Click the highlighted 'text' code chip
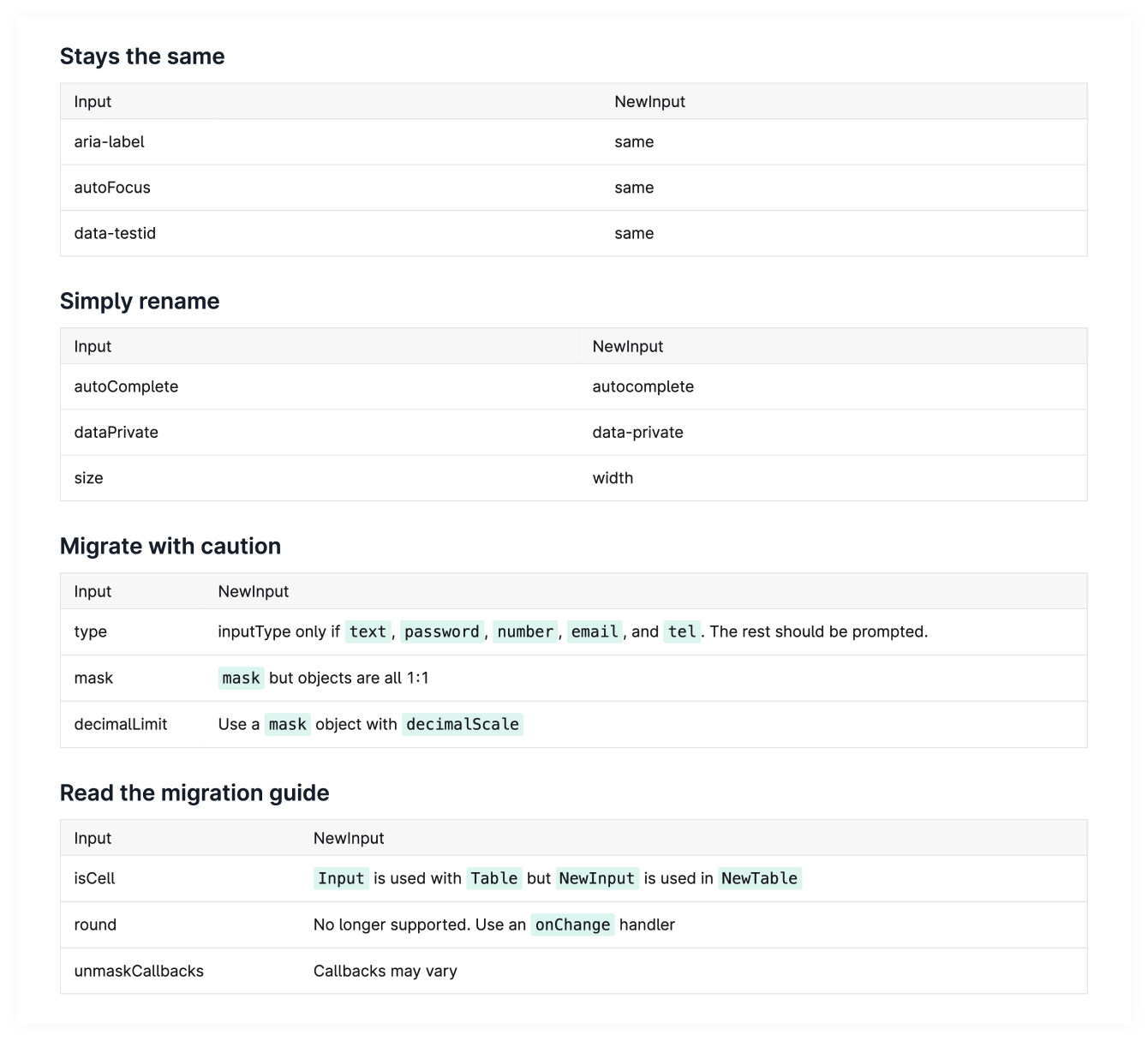Image resolution: width=1148 pixels, height=1041 pixels. (x=368, y=631)
